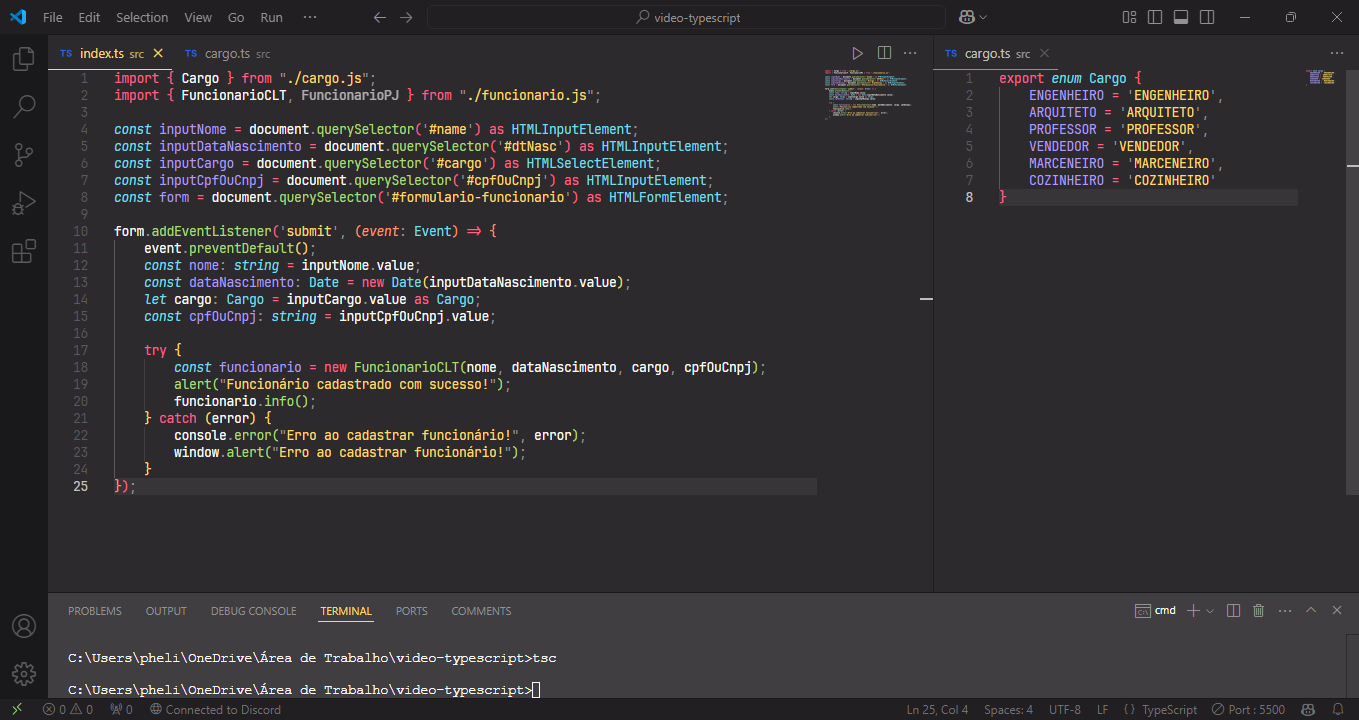Switch to the DEBUG CONSOLE tab
1359x720 pixels.
253,611
